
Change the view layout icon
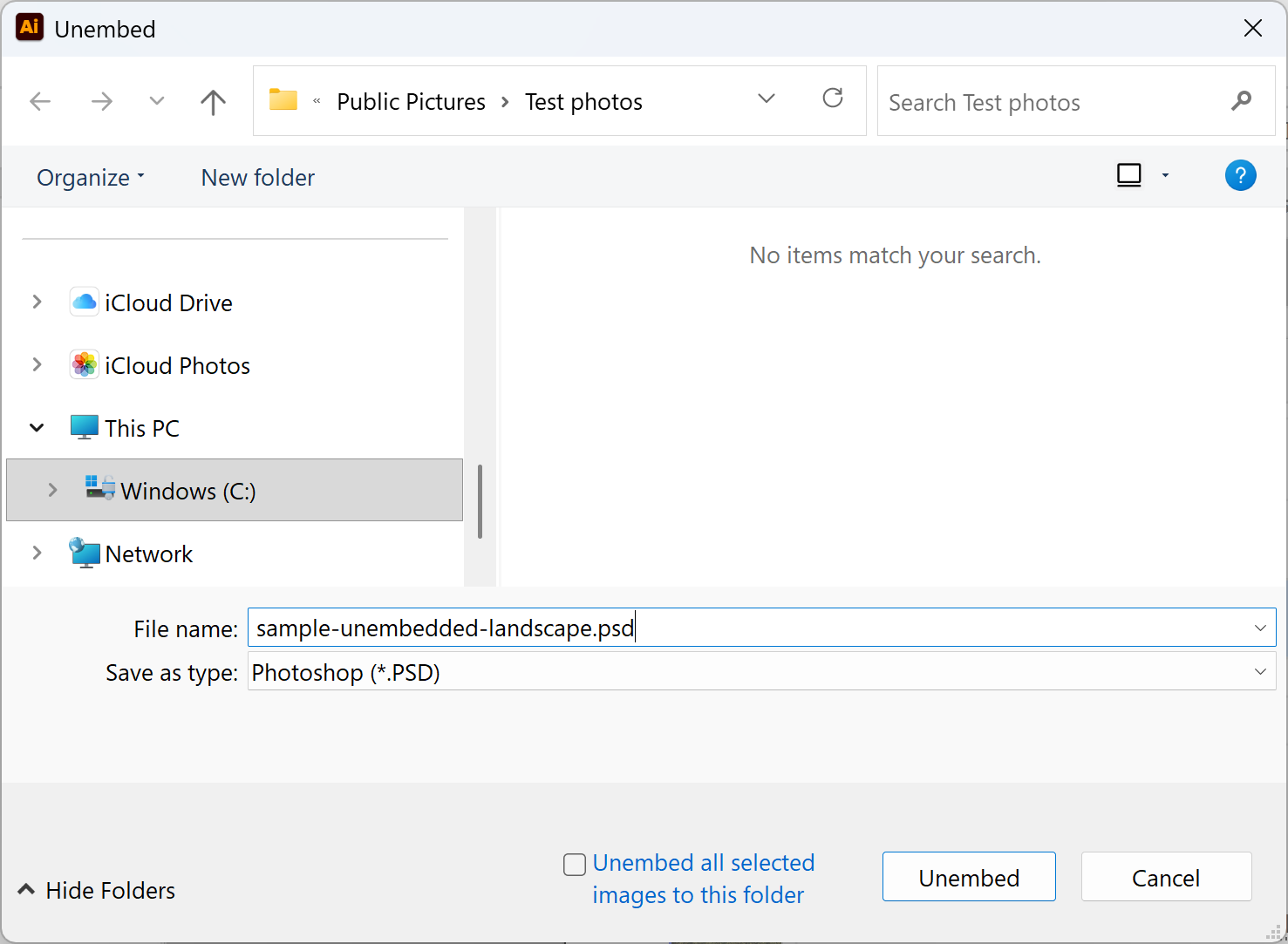(x=1129, y=176)
